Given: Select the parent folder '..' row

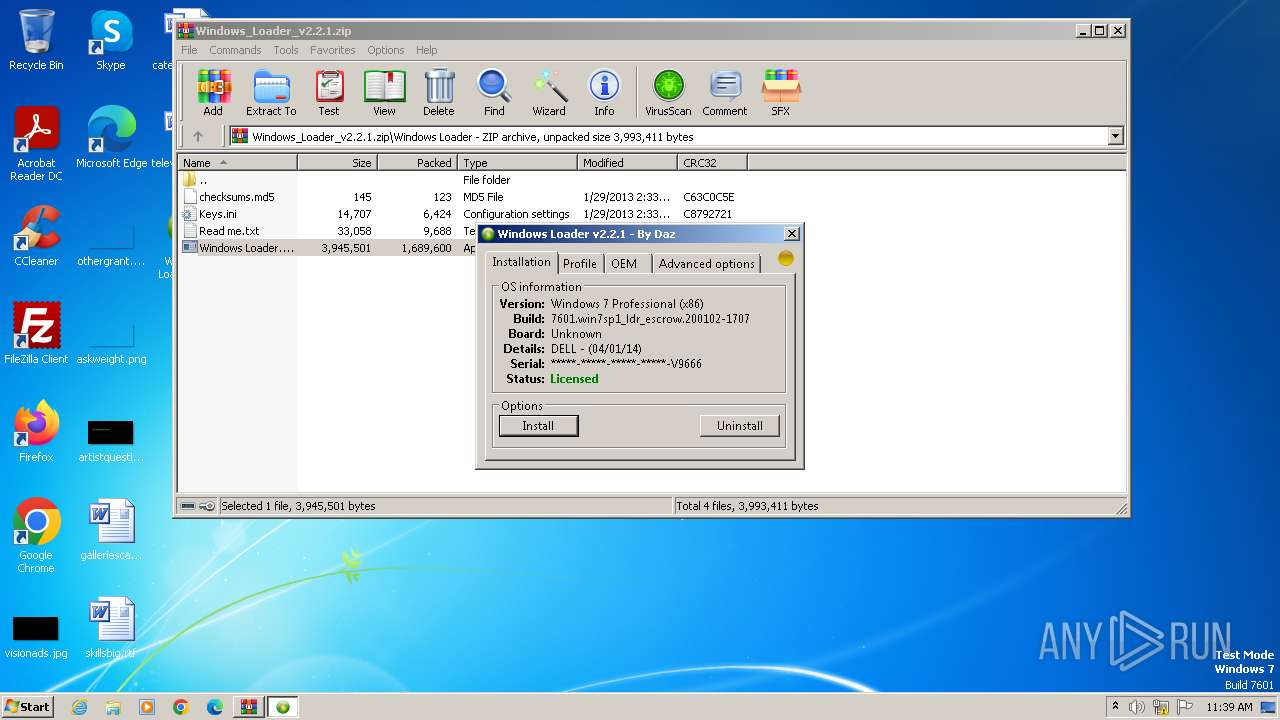Looking at the screenshot, I should pos(460,180).
